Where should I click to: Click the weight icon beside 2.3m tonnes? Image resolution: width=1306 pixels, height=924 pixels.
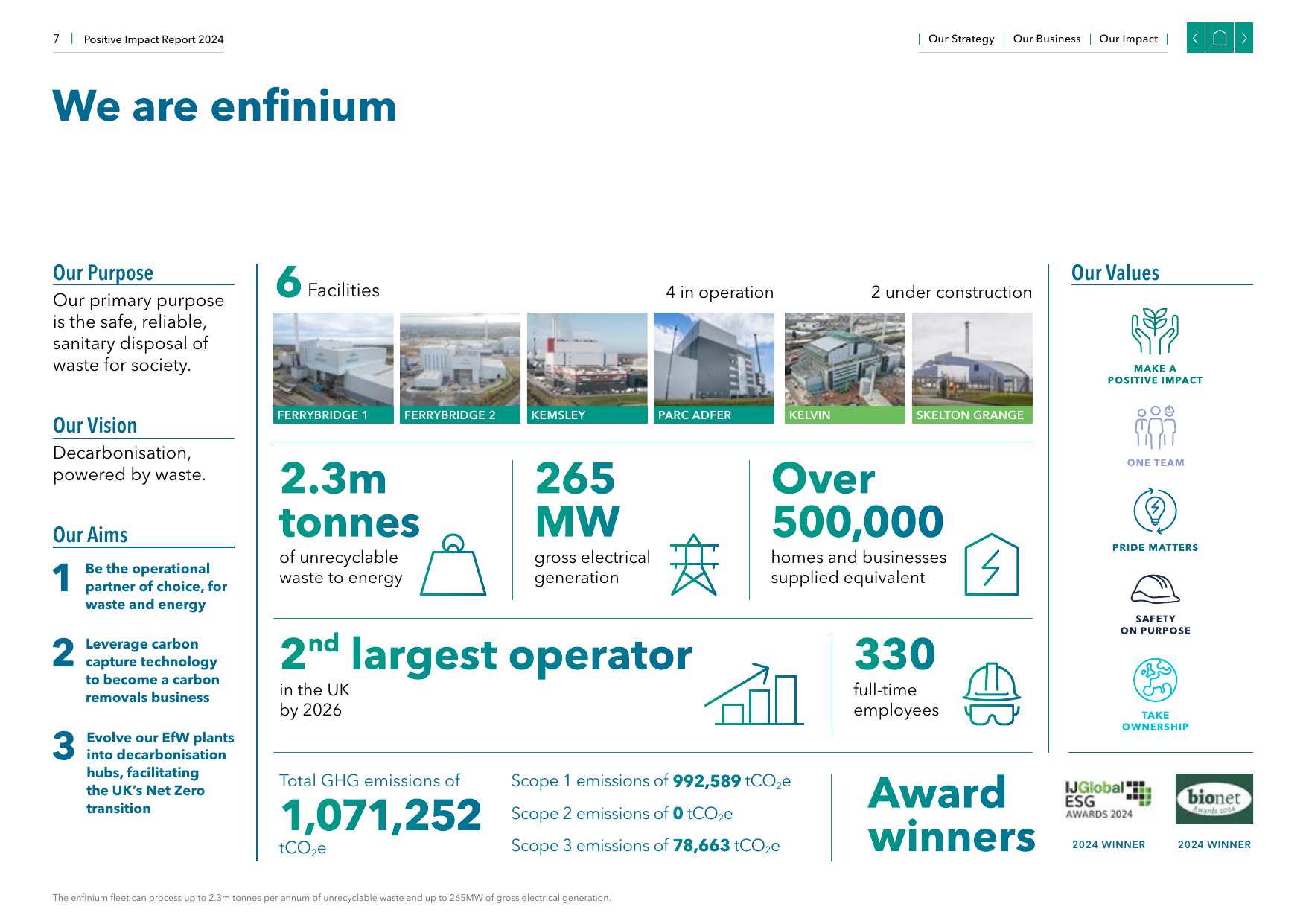click(x=453, y=564)
